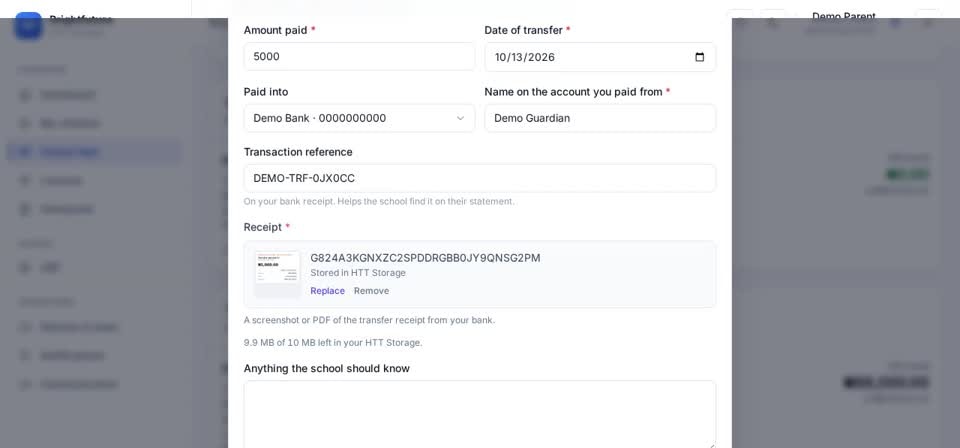
Task: Click the Name on the account field with Demo Guardian
Action: pos(600,118)
